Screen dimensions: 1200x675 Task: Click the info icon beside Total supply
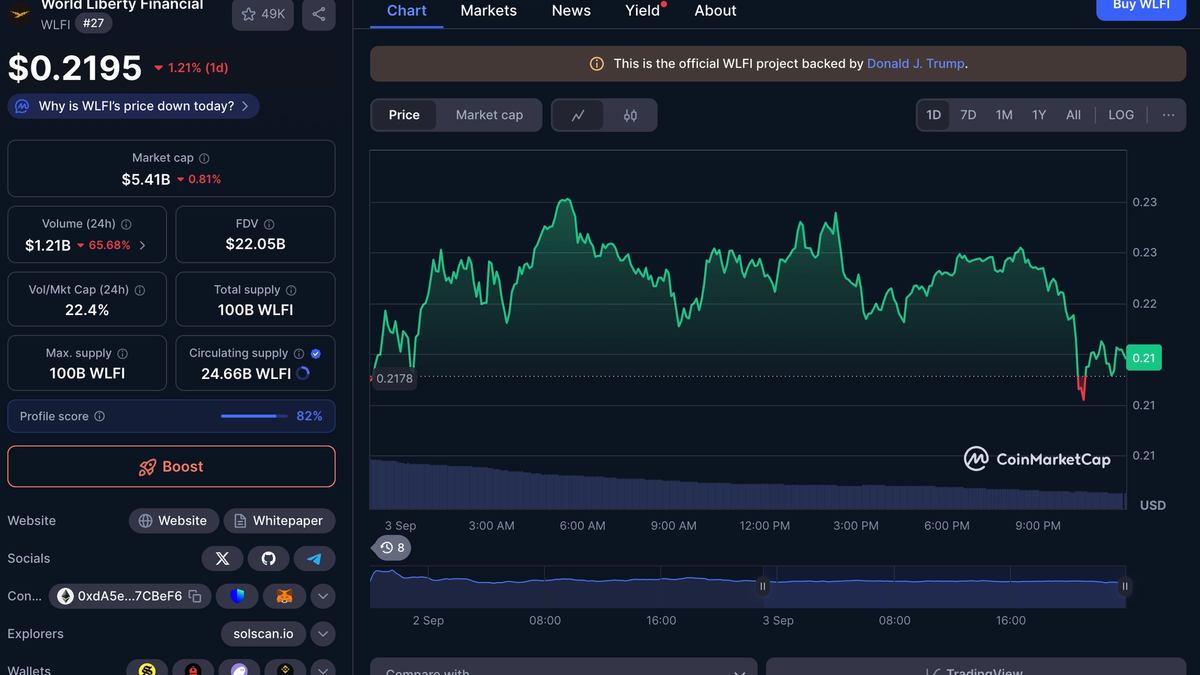pyautogui.click(x=291, y=290)
